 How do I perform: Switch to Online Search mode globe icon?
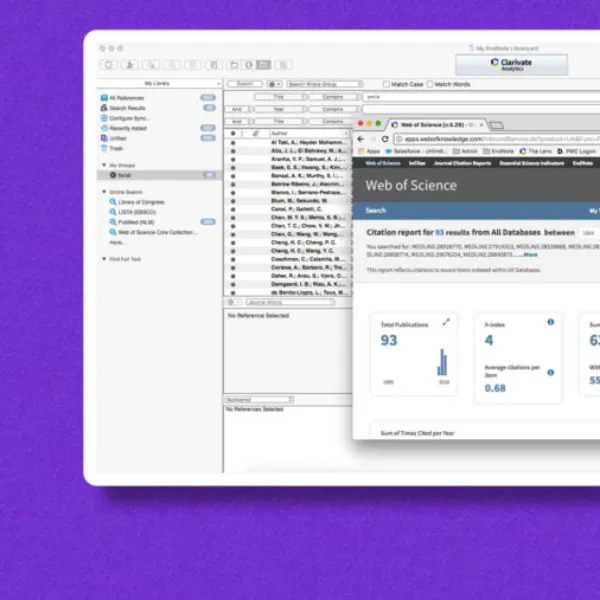coord(249,65)
